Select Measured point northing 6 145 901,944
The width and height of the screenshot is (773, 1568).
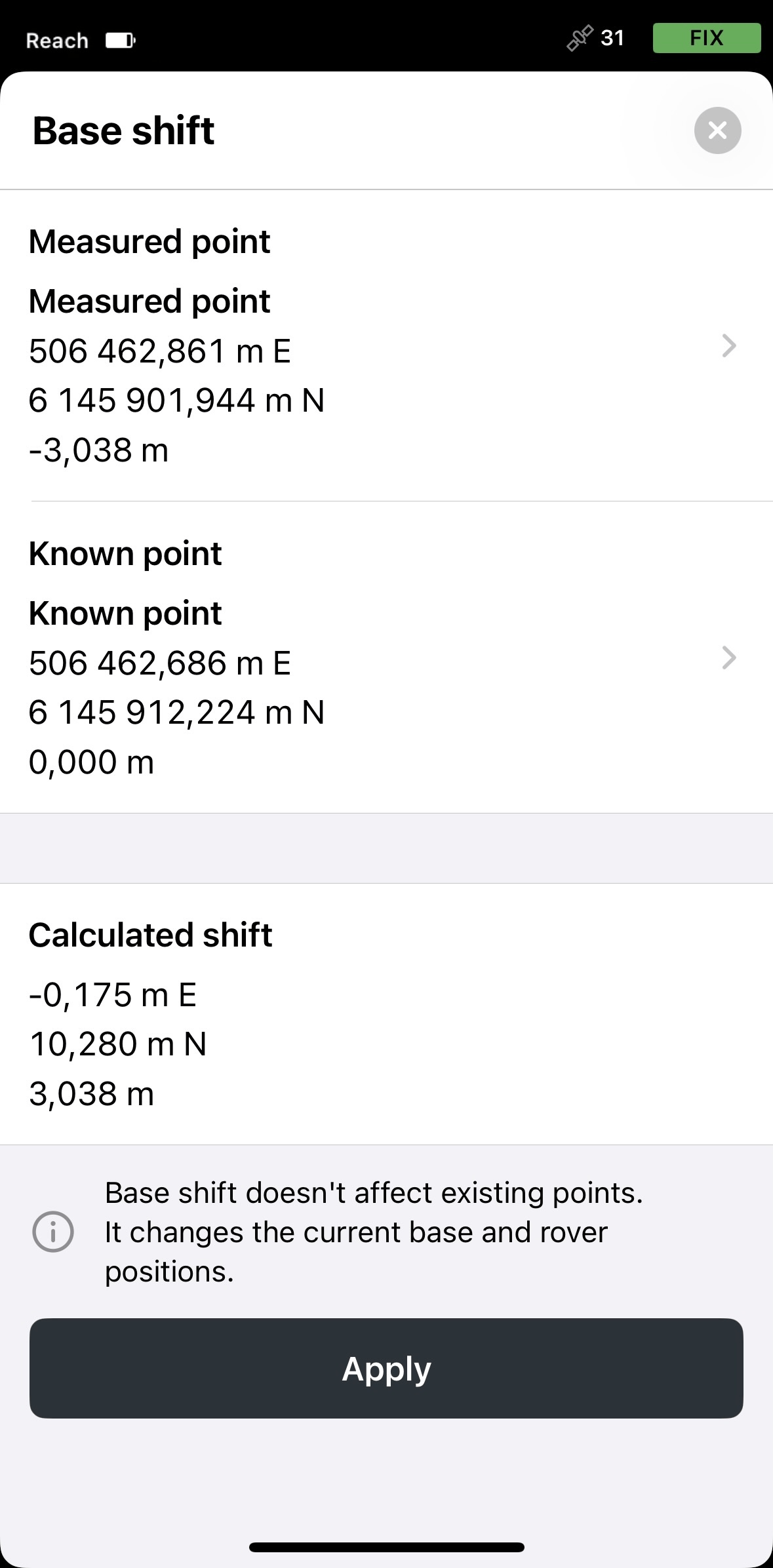tap(177, 401)
